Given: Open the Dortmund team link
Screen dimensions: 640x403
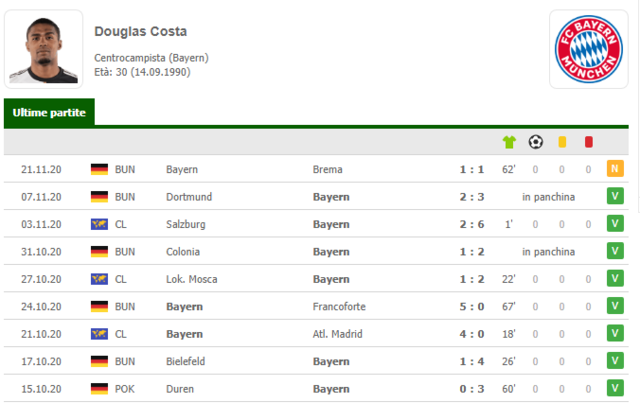Looking at the screenshot, I should coord(189,197).
